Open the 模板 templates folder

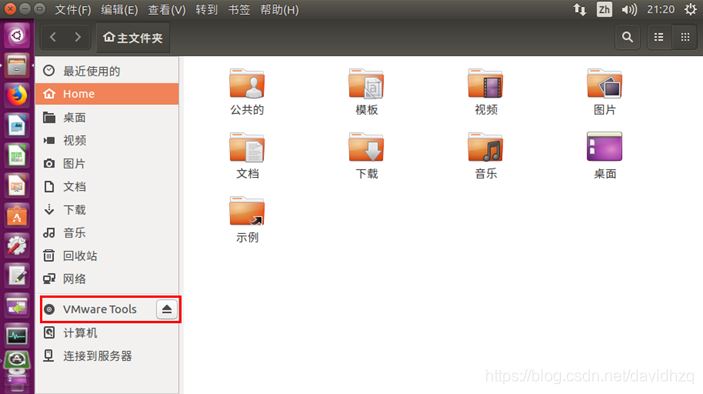(x=366, y=92)
